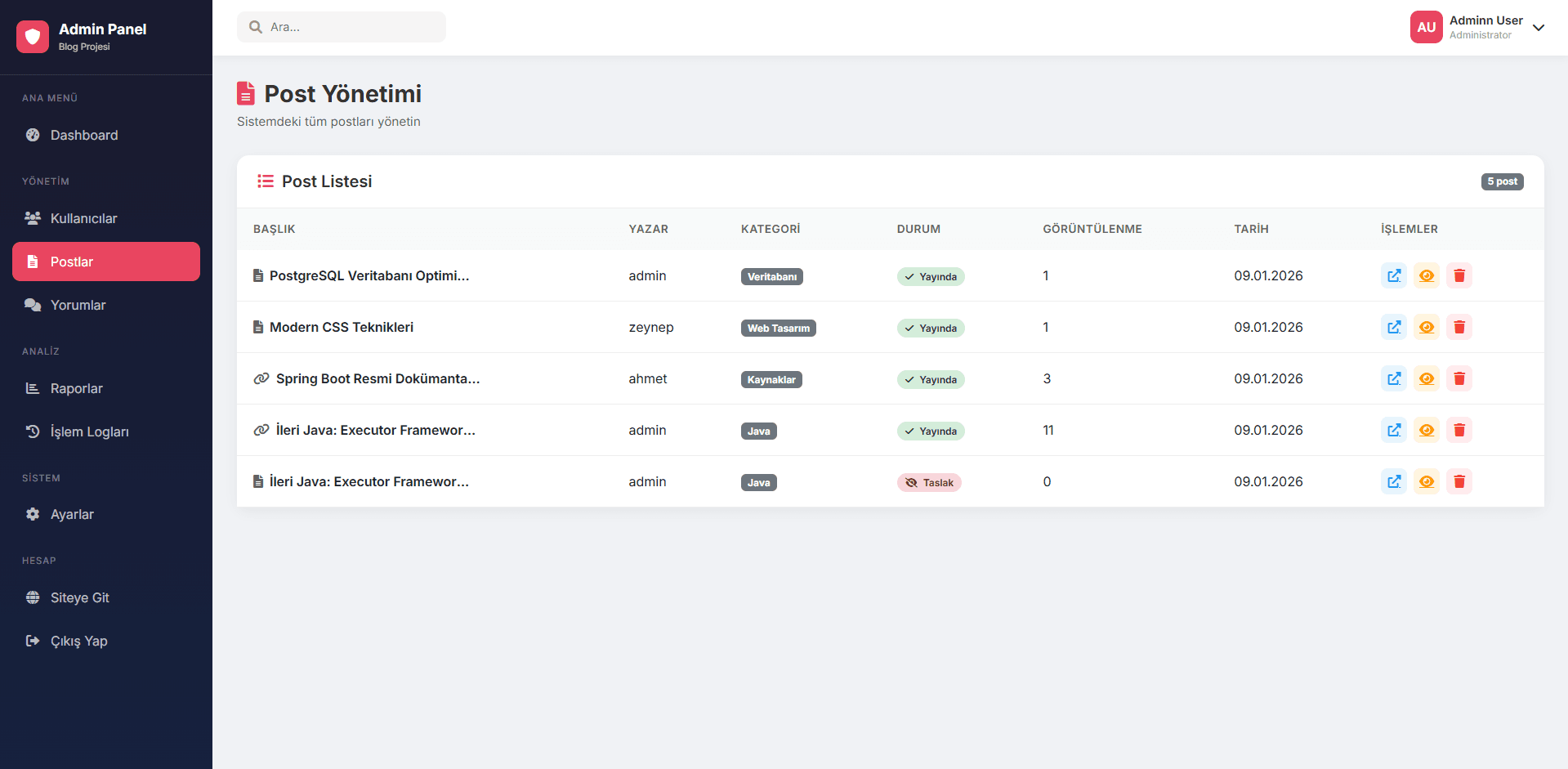
Task: Click the Admin Panel shield logo
Action: [x=33, y=36]
